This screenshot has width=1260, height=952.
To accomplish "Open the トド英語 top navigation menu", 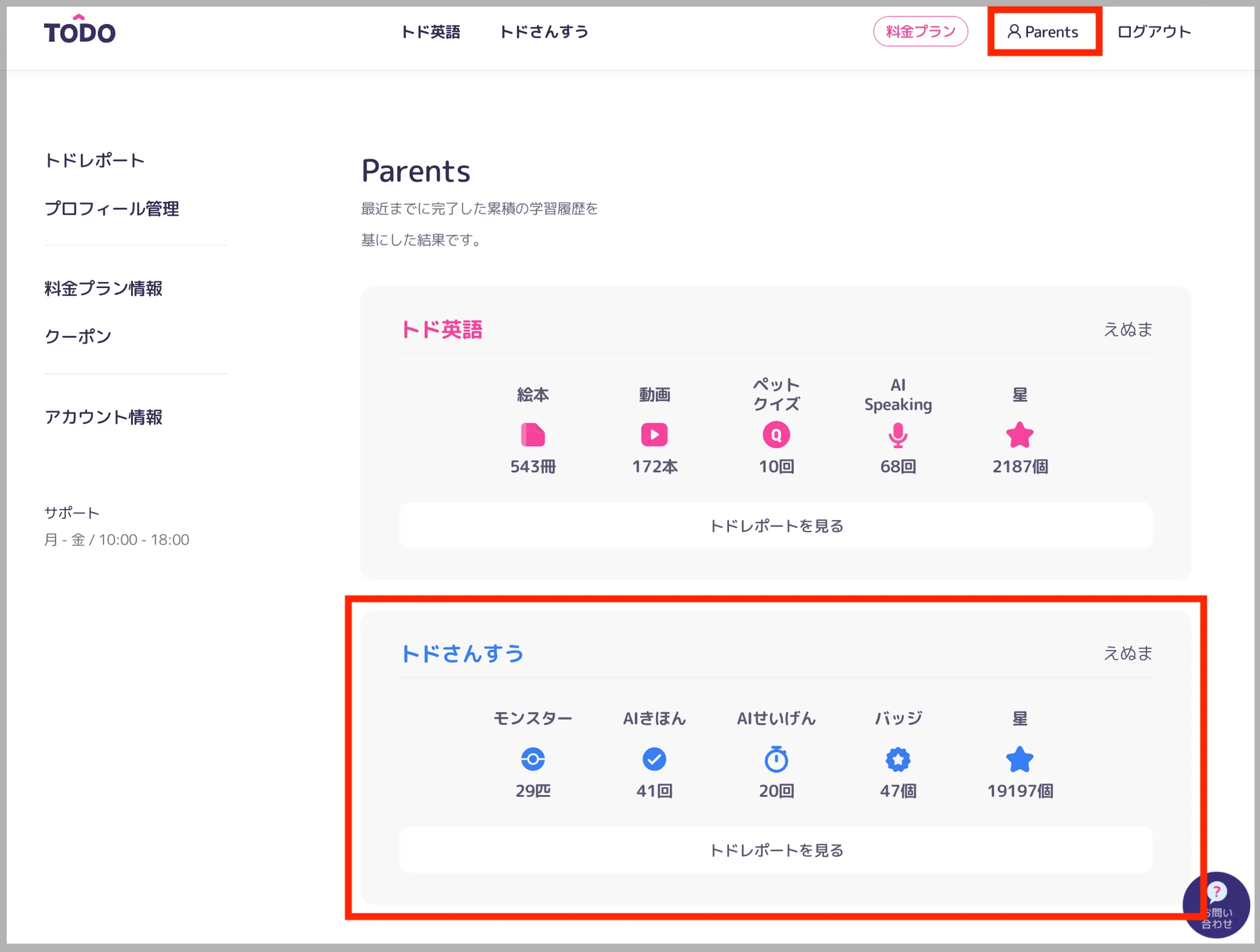I will pos(431,32).
